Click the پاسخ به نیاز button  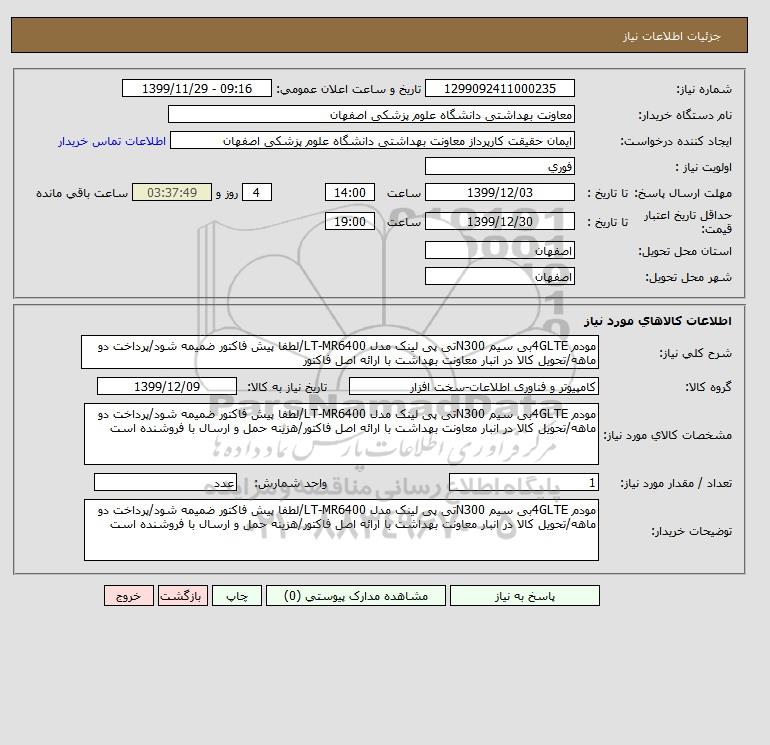point(524,596)
